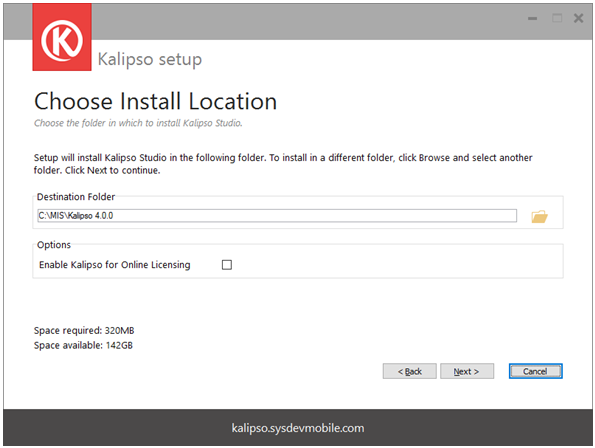Image resolution: width=595 pixels, height=448 pixels.
Task: Click the 'Enable Kalipso for Online Licensing' label
Action: click(x=115, y=265)
